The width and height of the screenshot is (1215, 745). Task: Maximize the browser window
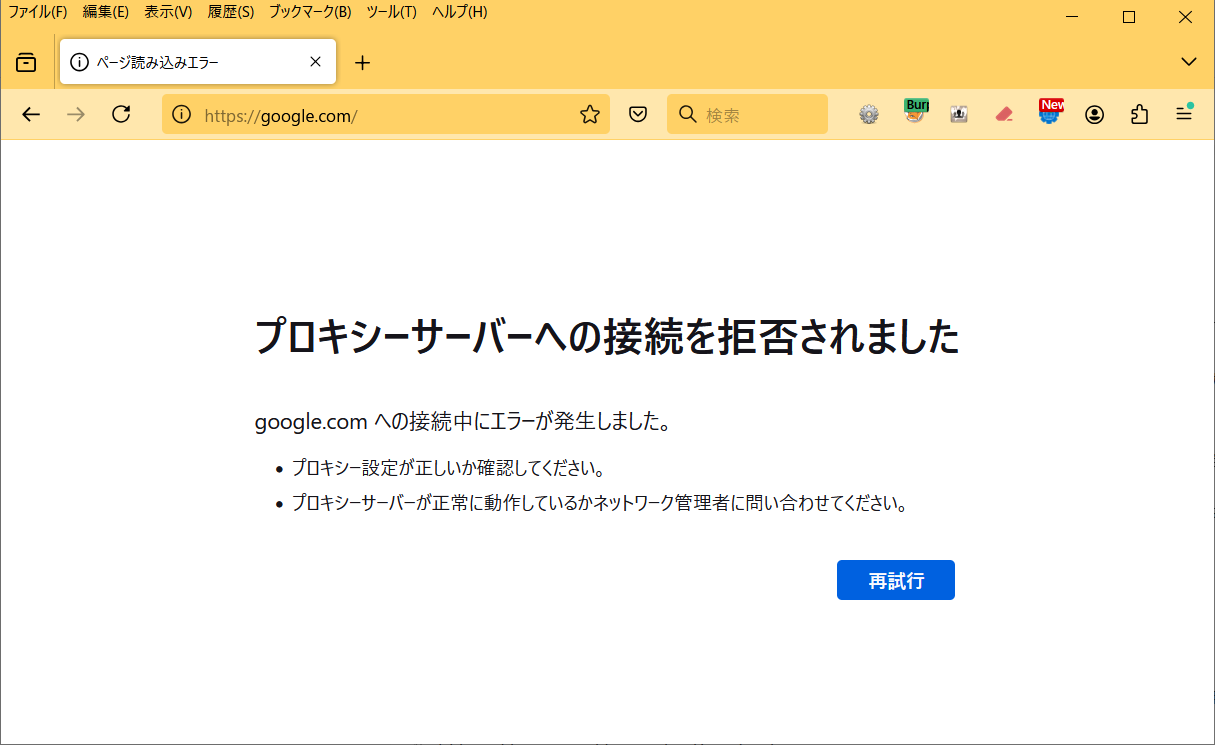pyautogui.click(x=1129, y=17)
